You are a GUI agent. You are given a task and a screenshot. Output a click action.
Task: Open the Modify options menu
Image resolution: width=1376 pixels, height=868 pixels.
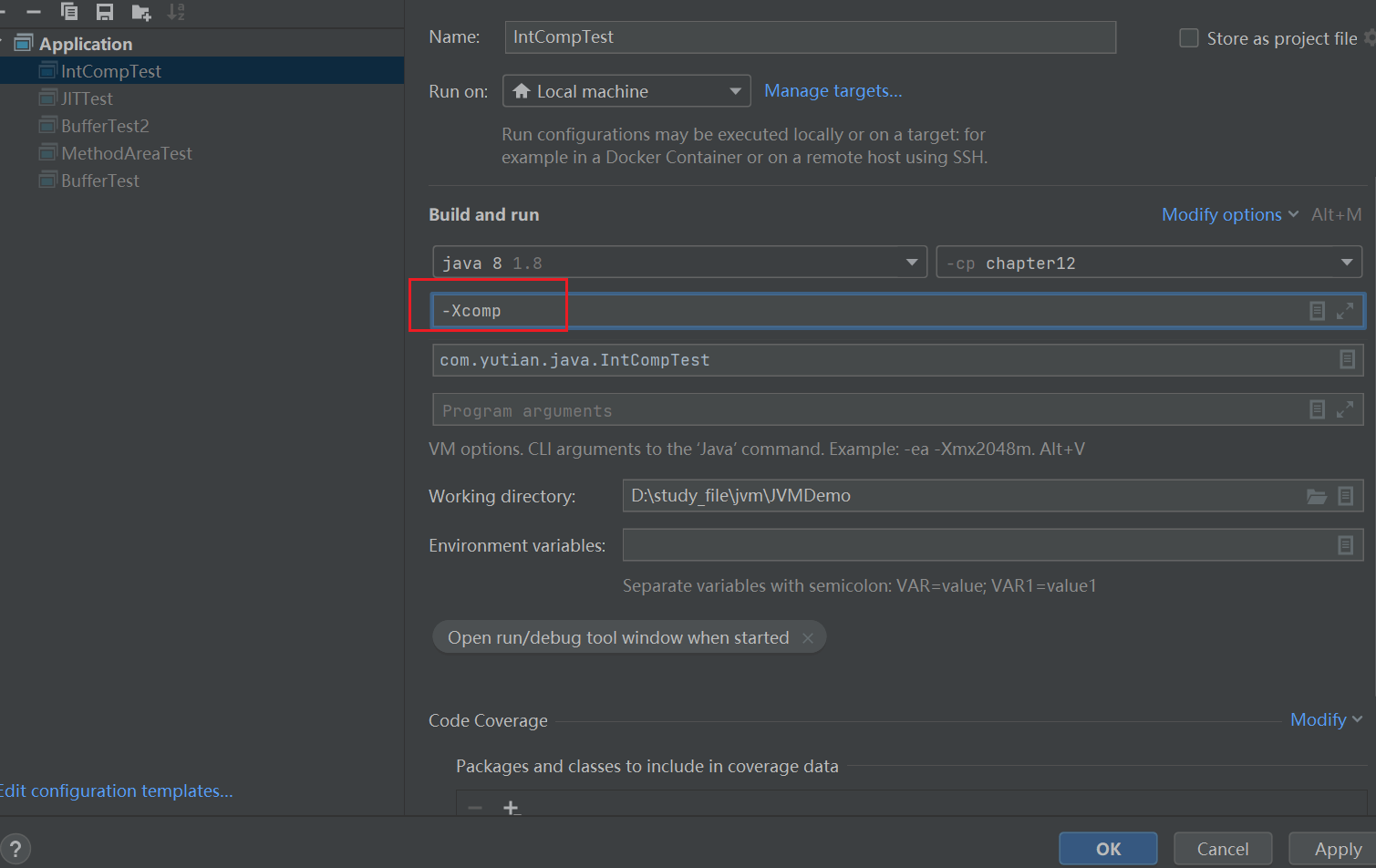[1229, 214]
